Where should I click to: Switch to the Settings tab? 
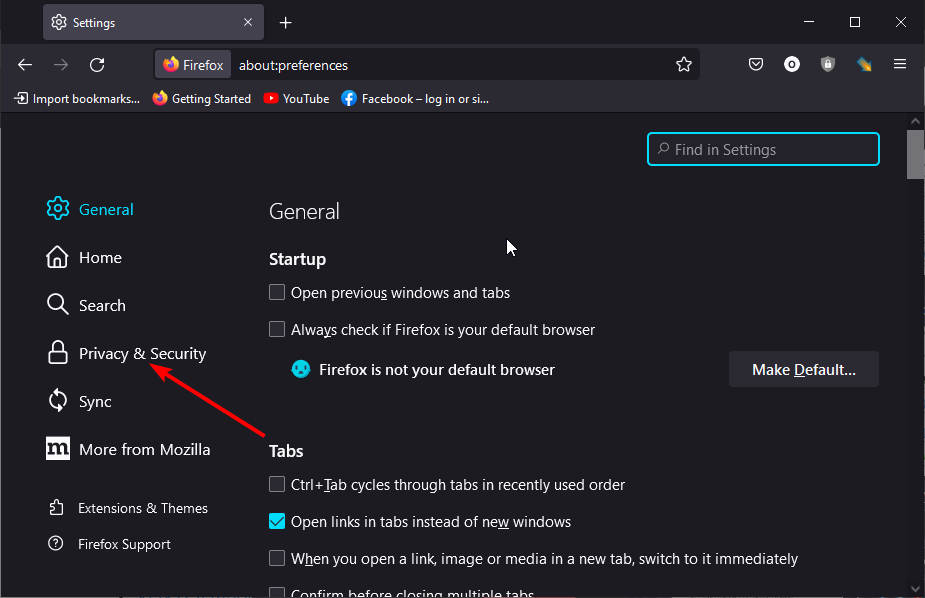[140, 21]
